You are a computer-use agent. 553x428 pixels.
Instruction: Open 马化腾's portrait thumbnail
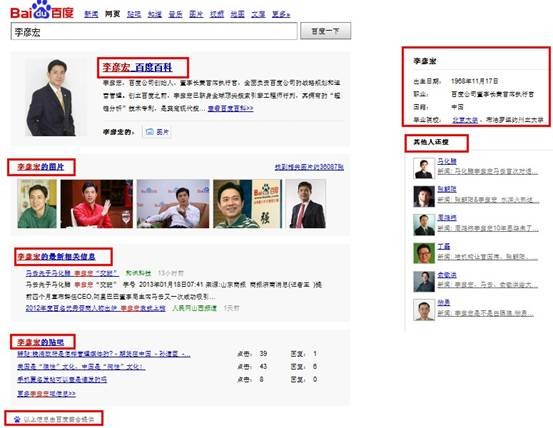[x=424, y=168]
